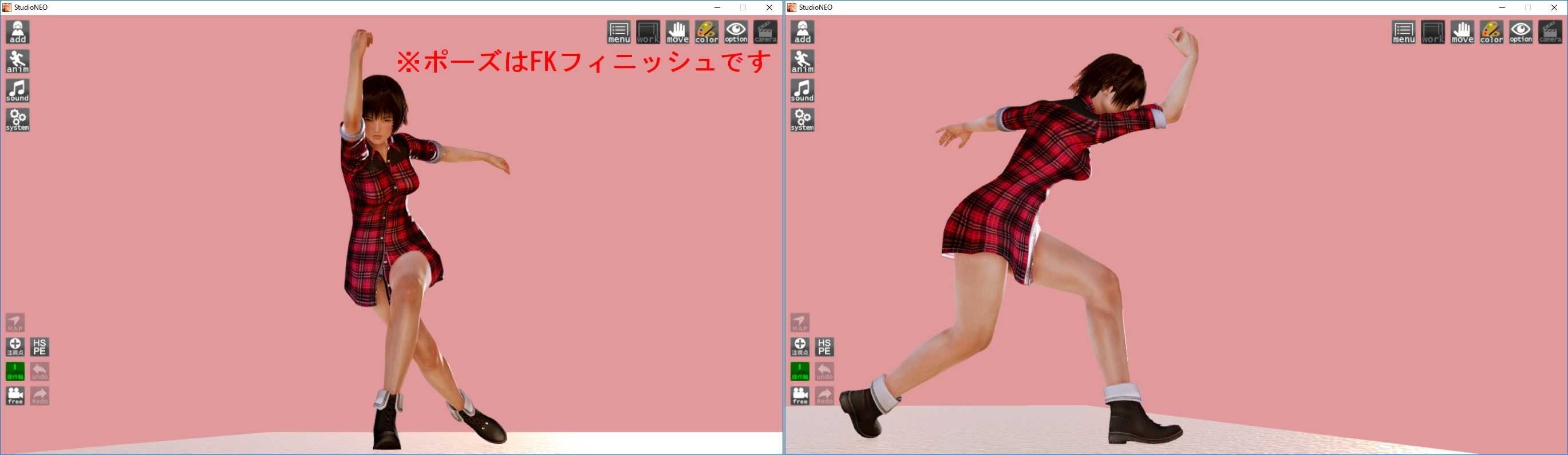
Task: Minimize the left StudioNEO window
Action: coord(717,7)
